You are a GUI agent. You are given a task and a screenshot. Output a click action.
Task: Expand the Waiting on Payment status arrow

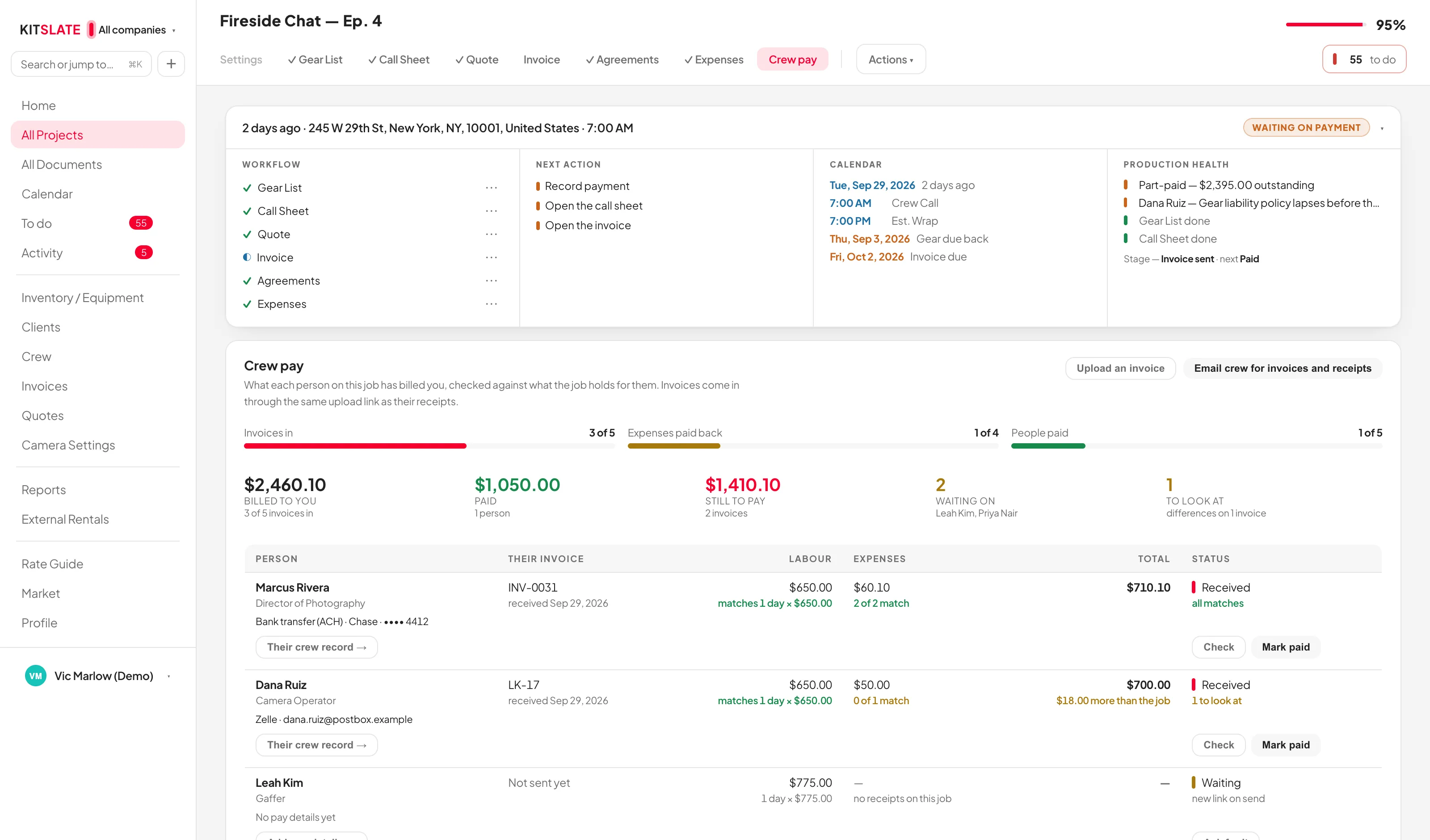click(1382, 128)
